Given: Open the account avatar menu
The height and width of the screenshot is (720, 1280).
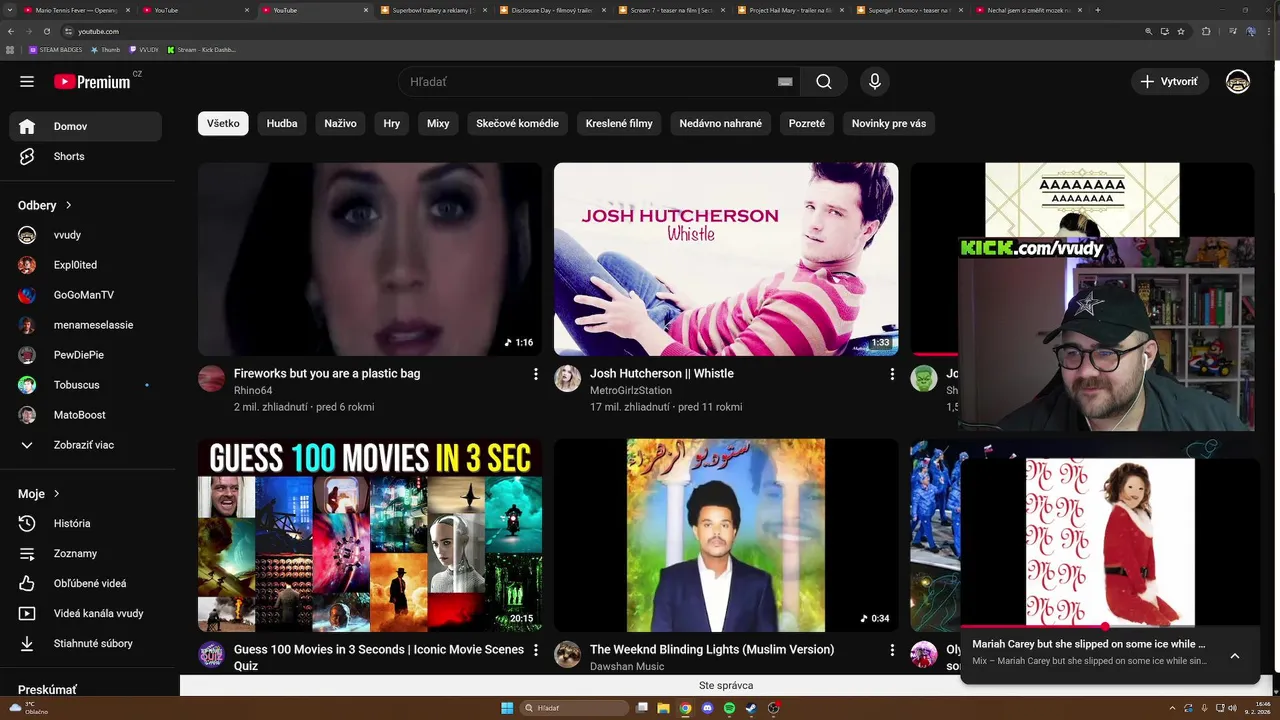Looking at the screenshot, I should pos(1238,82).
